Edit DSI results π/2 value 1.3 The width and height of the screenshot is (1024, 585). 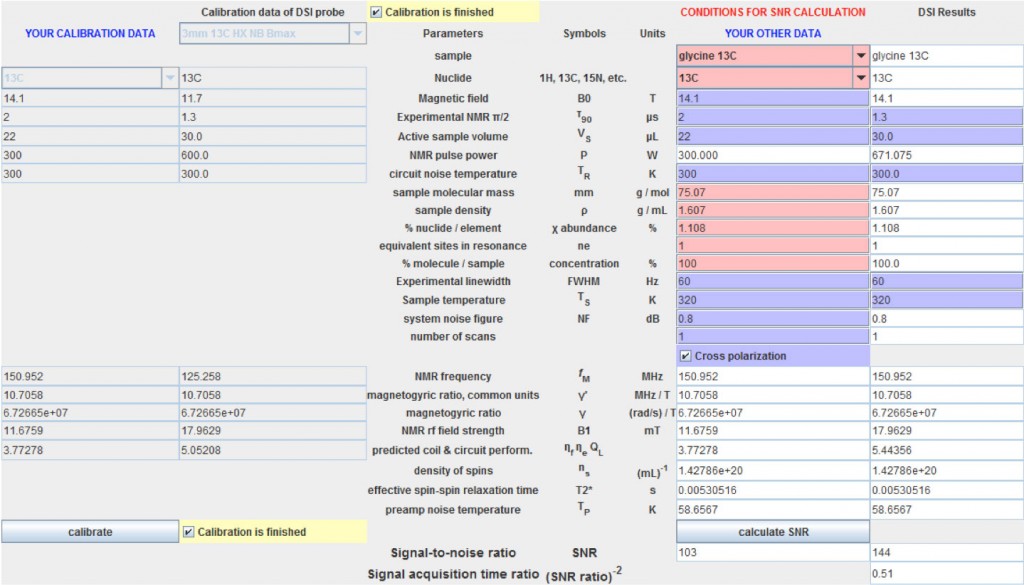click(x=946, y=117)
